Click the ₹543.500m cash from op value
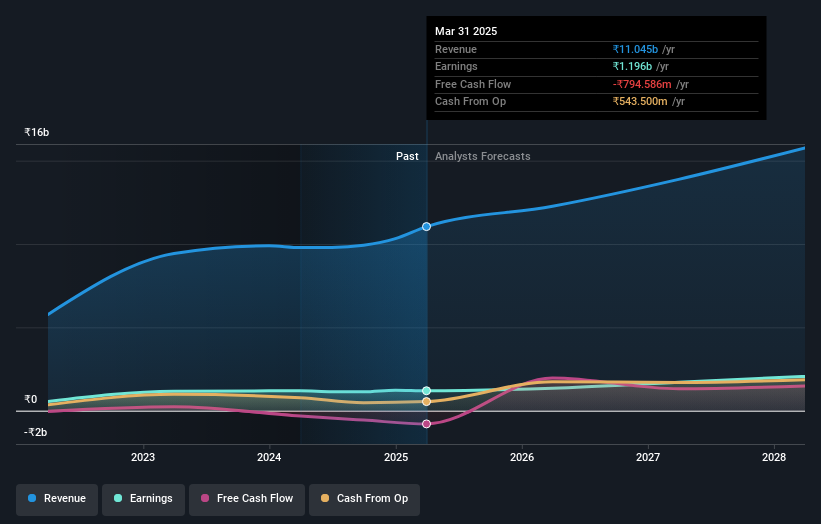The width and height of the screenshot is (821, 524). click(640, 102)
